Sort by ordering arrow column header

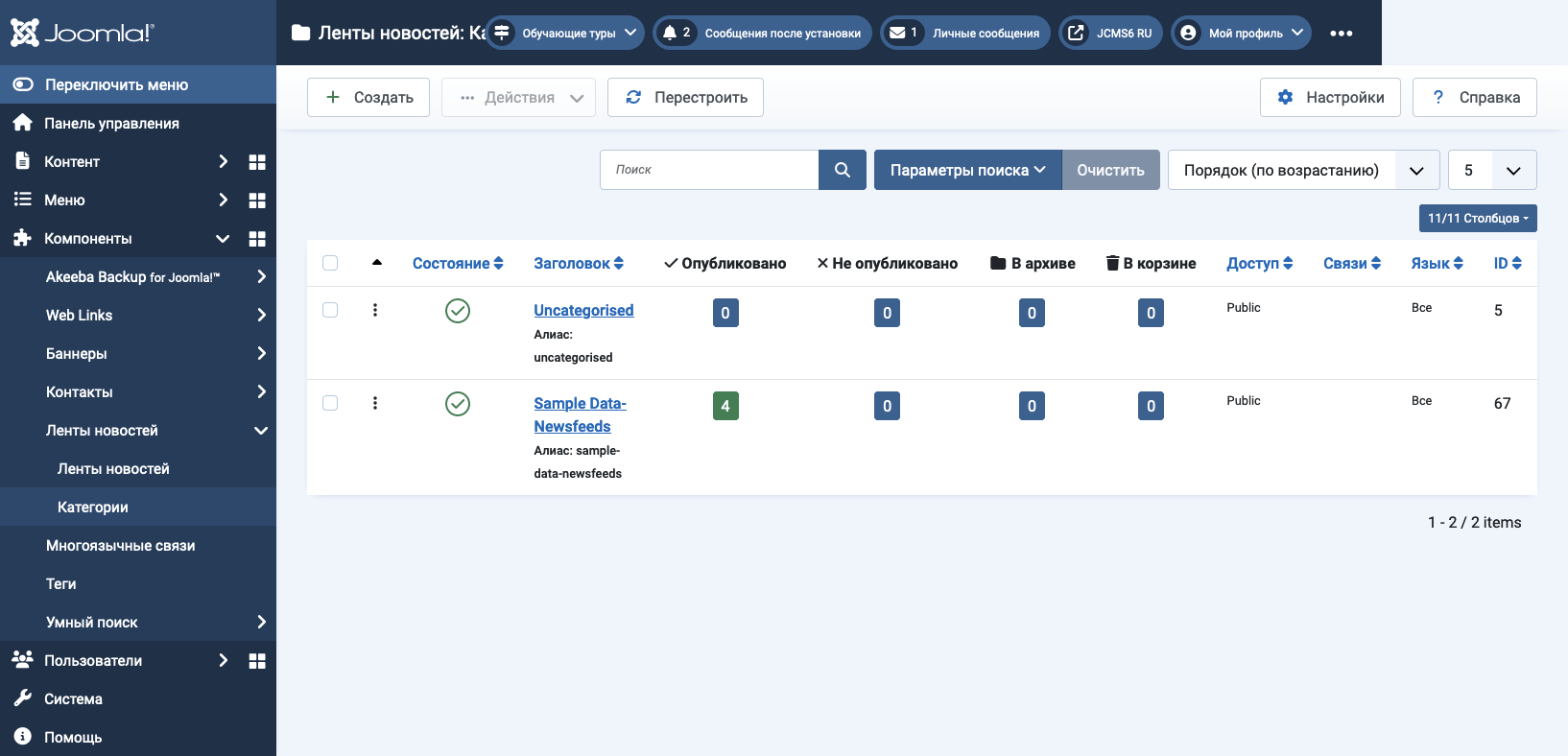pyautogui.click(x=377, y=263)
